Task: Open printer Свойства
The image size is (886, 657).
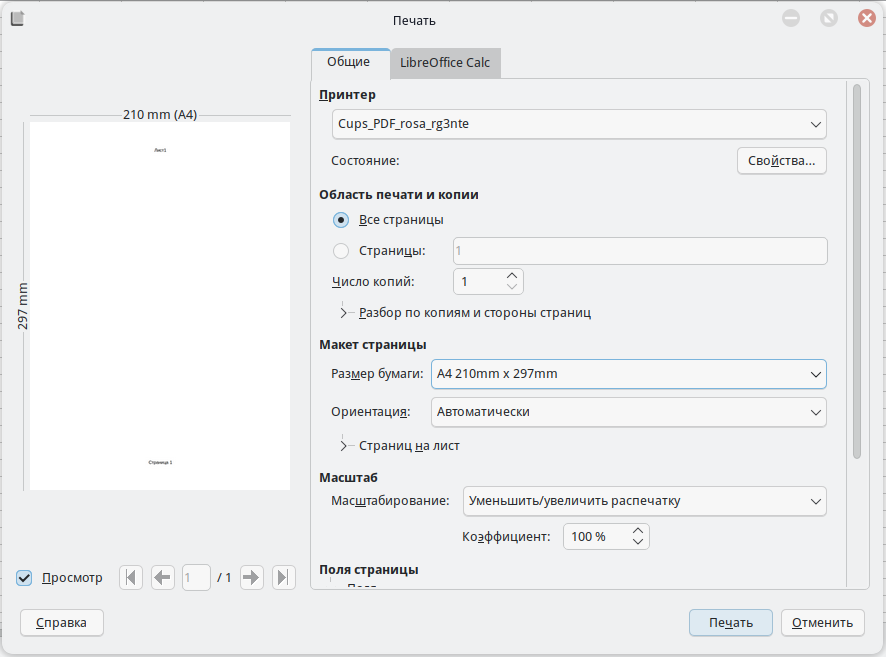Action: coord(781,161)
